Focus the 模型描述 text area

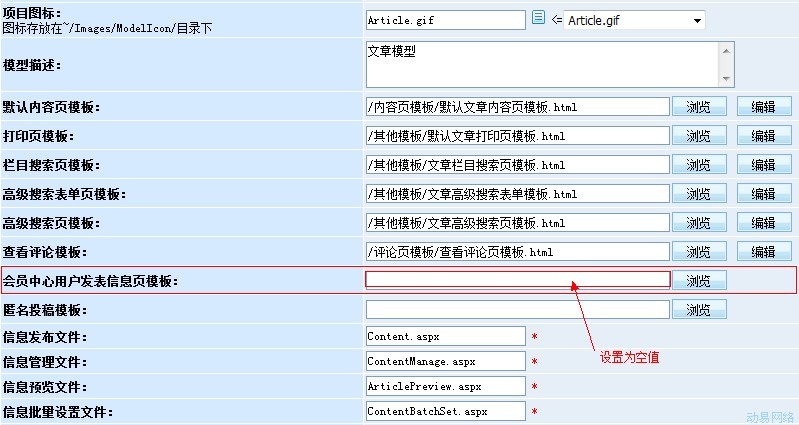[540, 64]
